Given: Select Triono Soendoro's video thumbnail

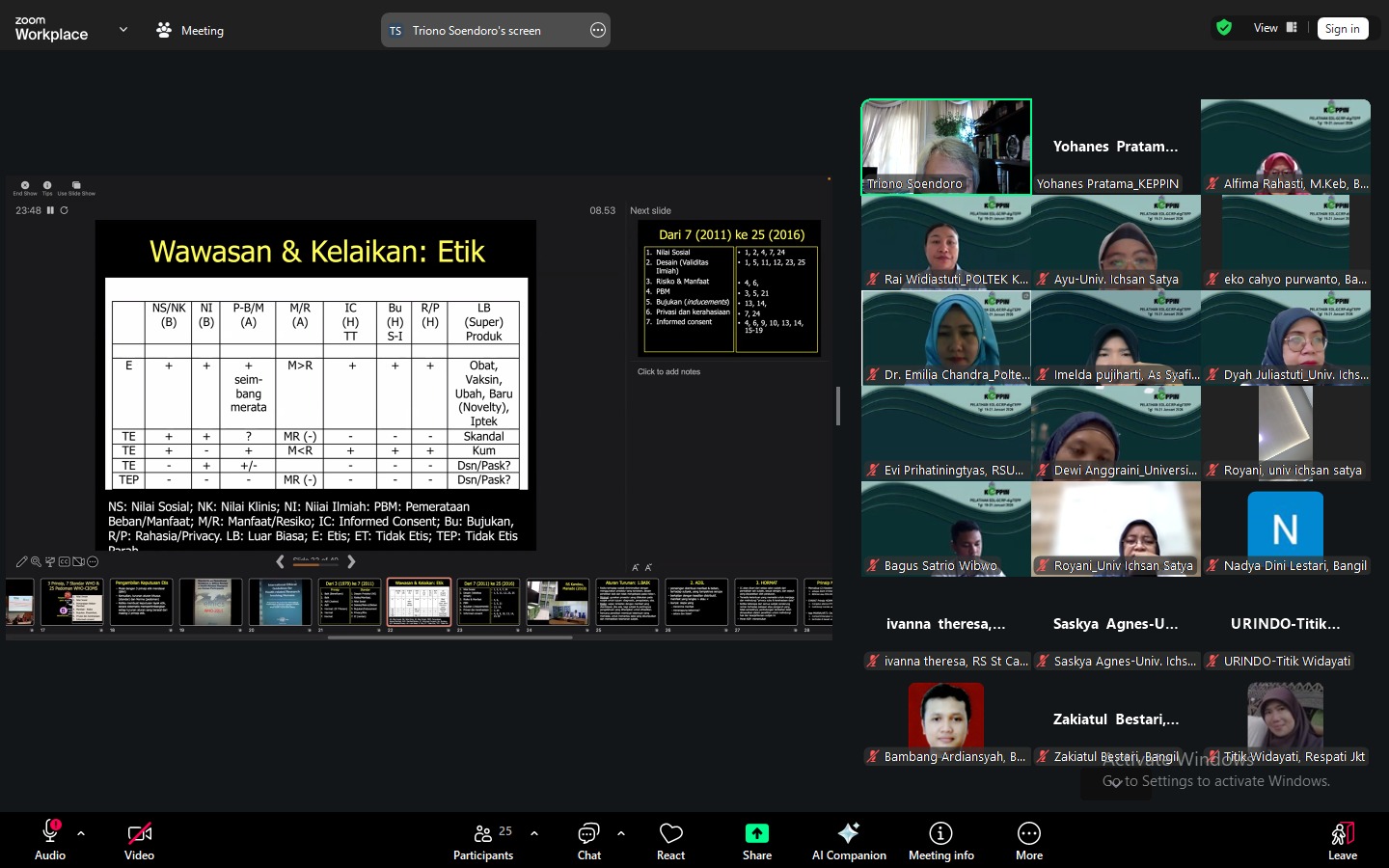Looking at the screenshot, I should coord(945,147).
